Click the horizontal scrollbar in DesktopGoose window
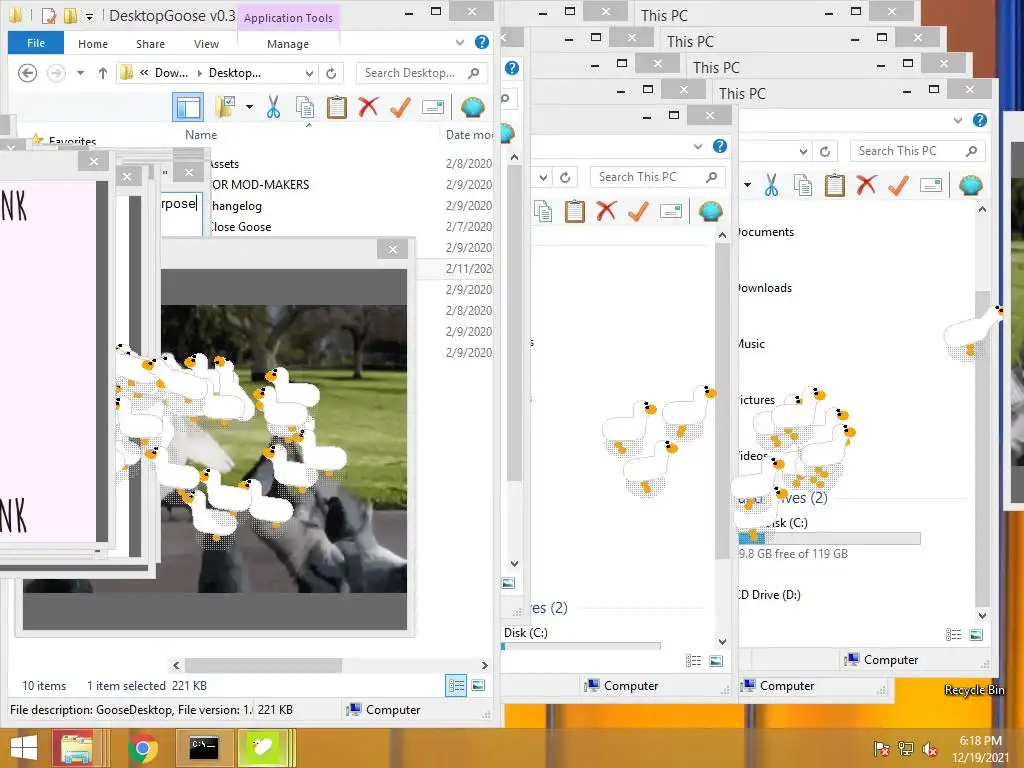Image resolution: width=1024 pixels, height=768 pixels. tap(263, 665)
